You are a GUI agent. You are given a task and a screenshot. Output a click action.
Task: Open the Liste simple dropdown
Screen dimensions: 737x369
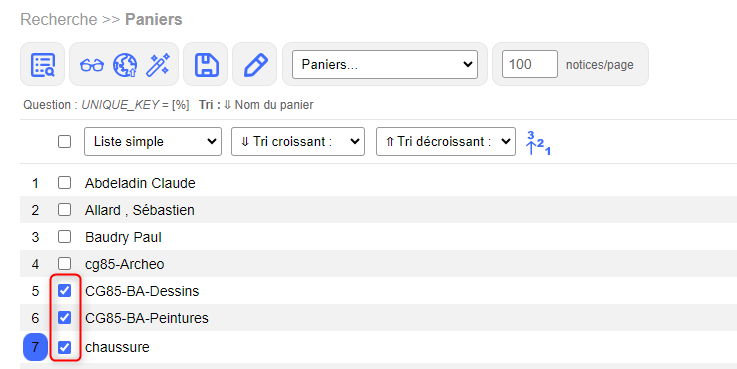pos(153,141)
